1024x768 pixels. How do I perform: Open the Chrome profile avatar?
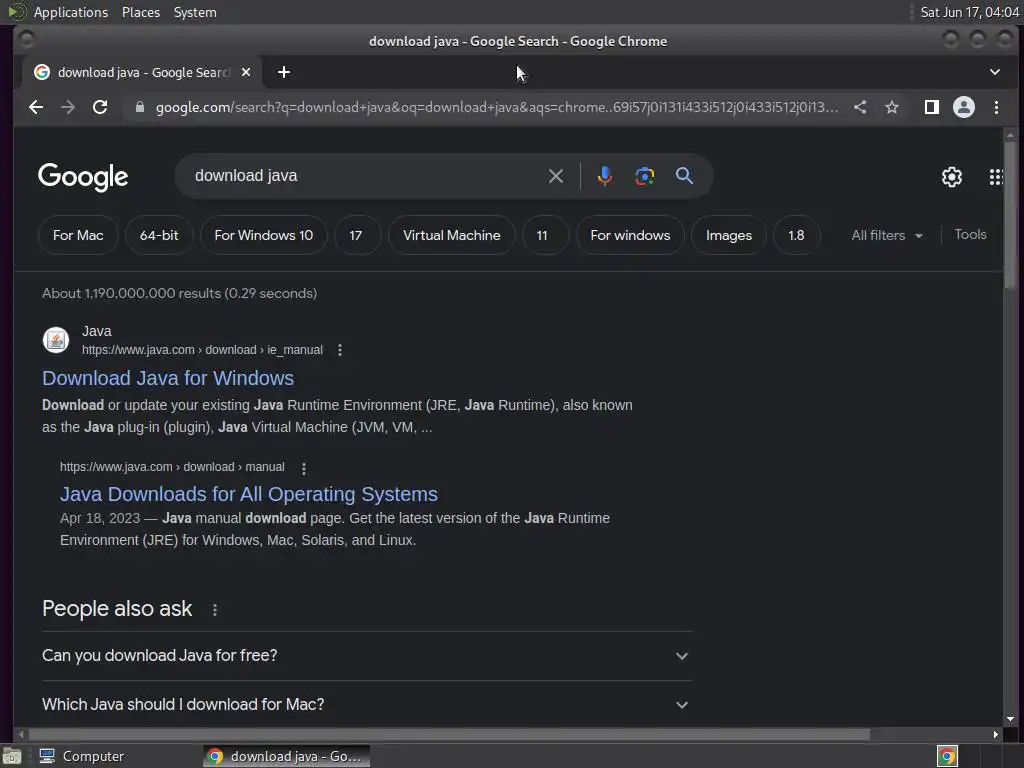(x=964, y=107)
